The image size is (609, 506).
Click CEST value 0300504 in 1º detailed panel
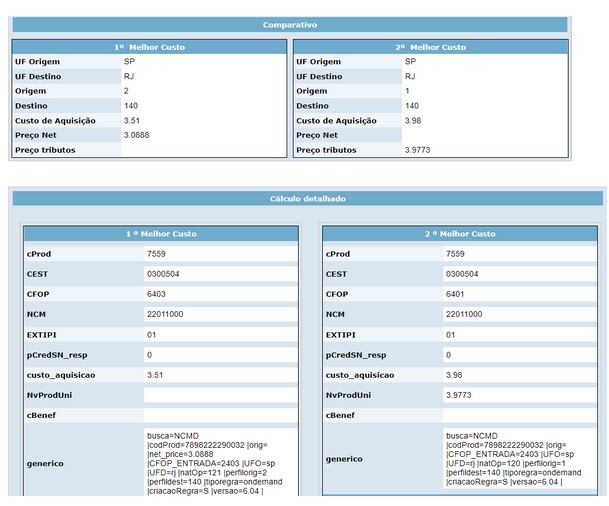coord(163,274)
